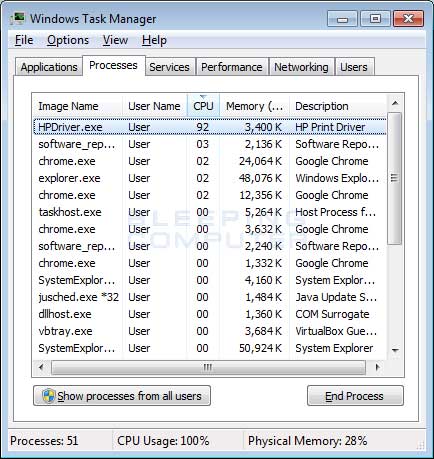Click the right arrow of the horizontal scrollbar
This screenshot has width=434, height=459.
click(x=377, y=368)
